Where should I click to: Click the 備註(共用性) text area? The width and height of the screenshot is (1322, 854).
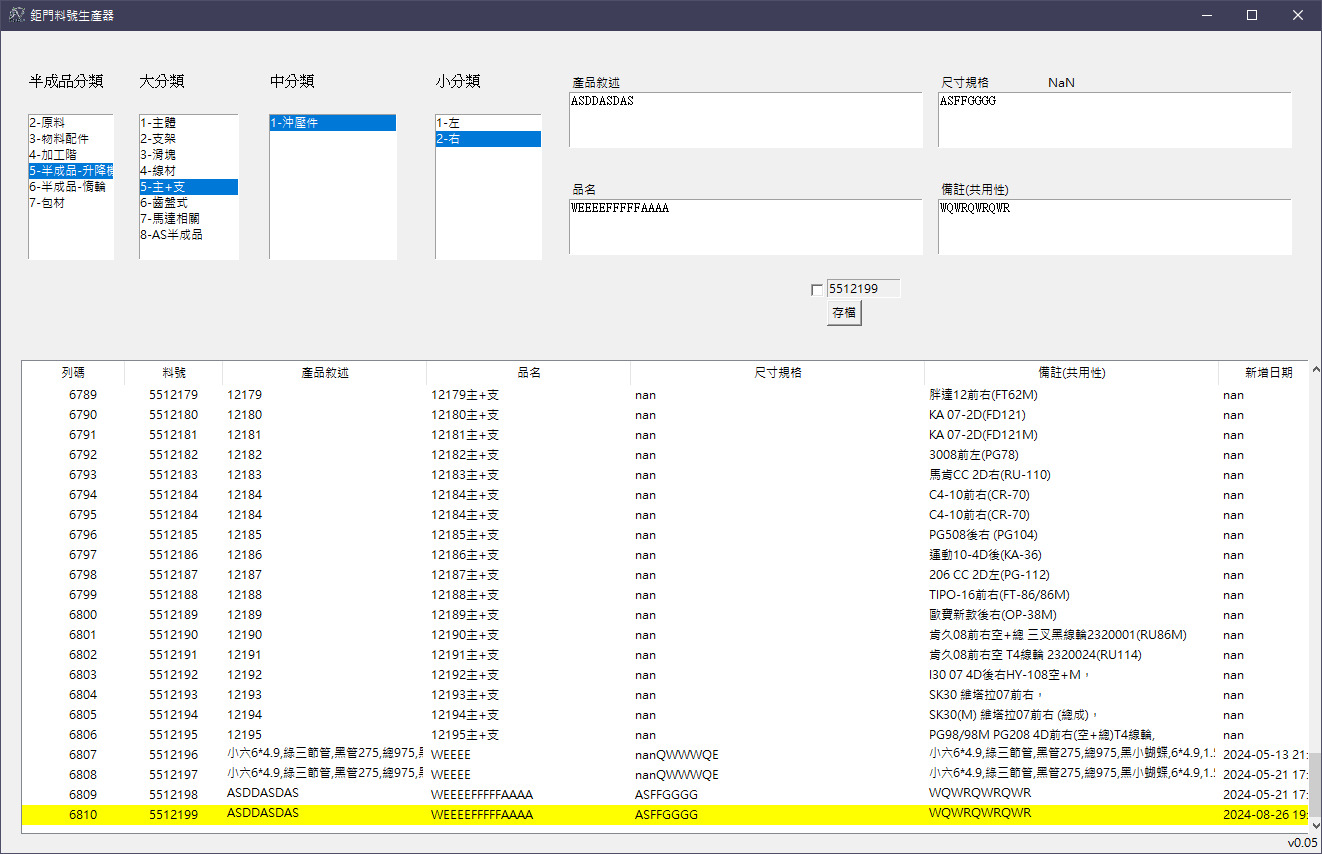pyautogui.click(x=1114, y=227)
